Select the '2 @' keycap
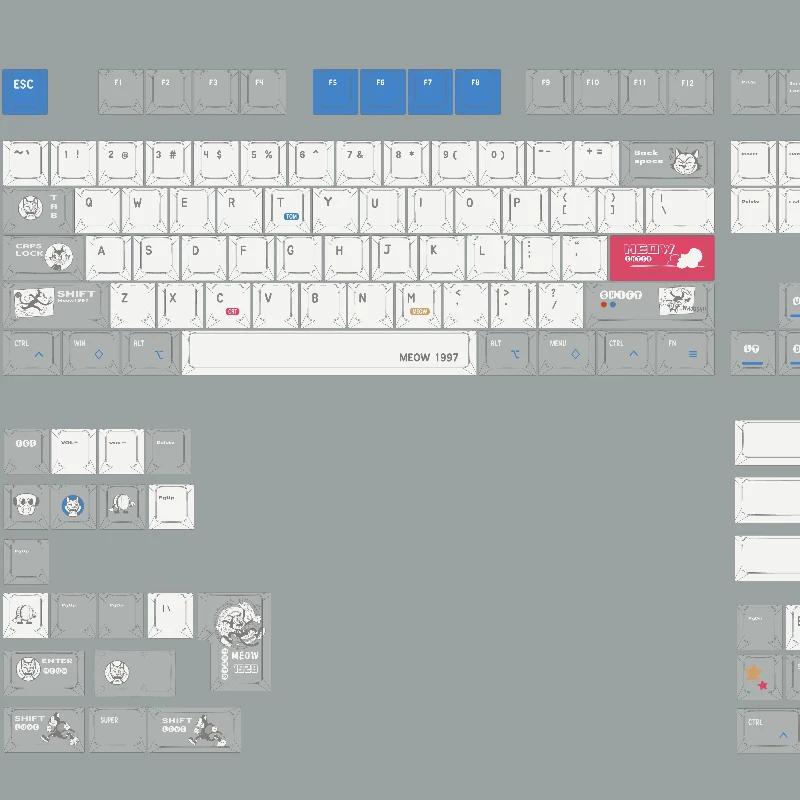Viewport: 800px width, 800px height. pyautogui.click(x=120, y=163)
